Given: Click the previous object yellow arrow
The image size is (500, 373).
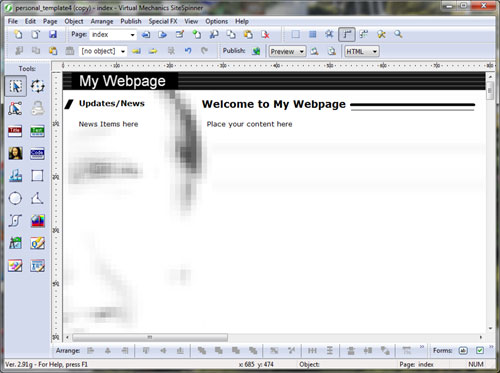Looking at the screenshot, I should (136, 51).
